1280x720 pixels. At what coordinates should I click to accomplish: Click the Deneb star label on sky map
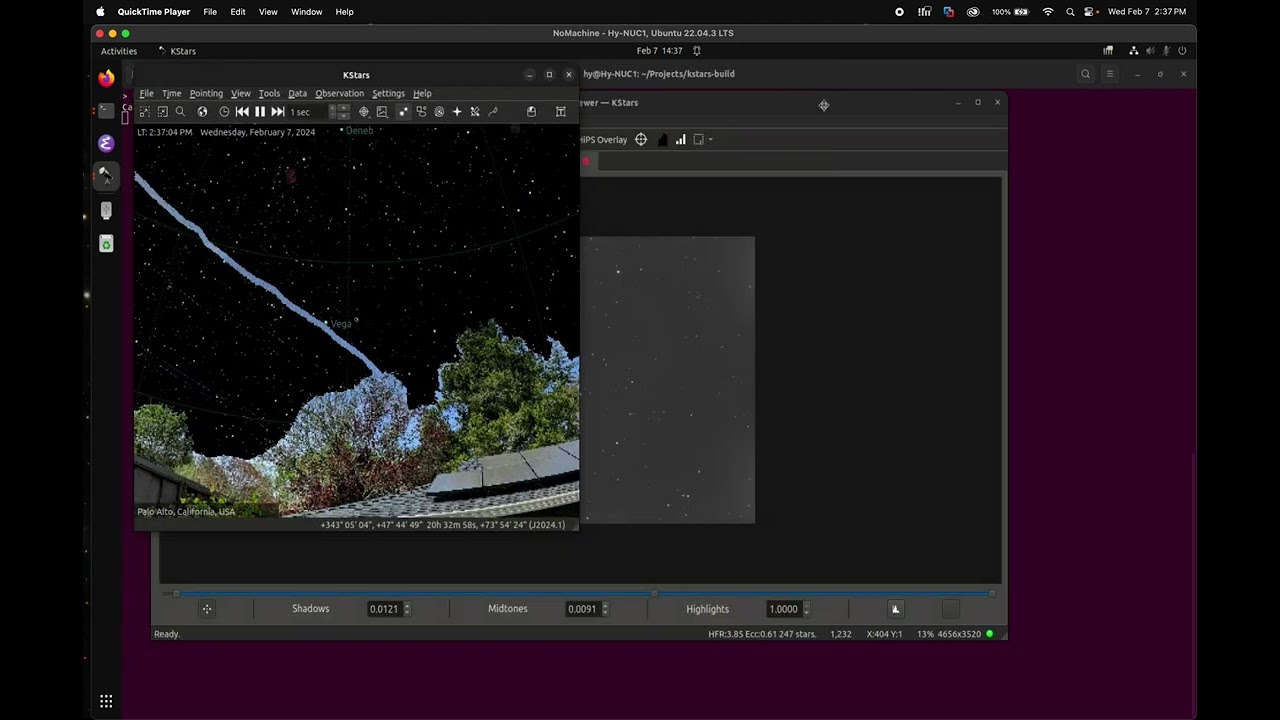coord(359,131)
